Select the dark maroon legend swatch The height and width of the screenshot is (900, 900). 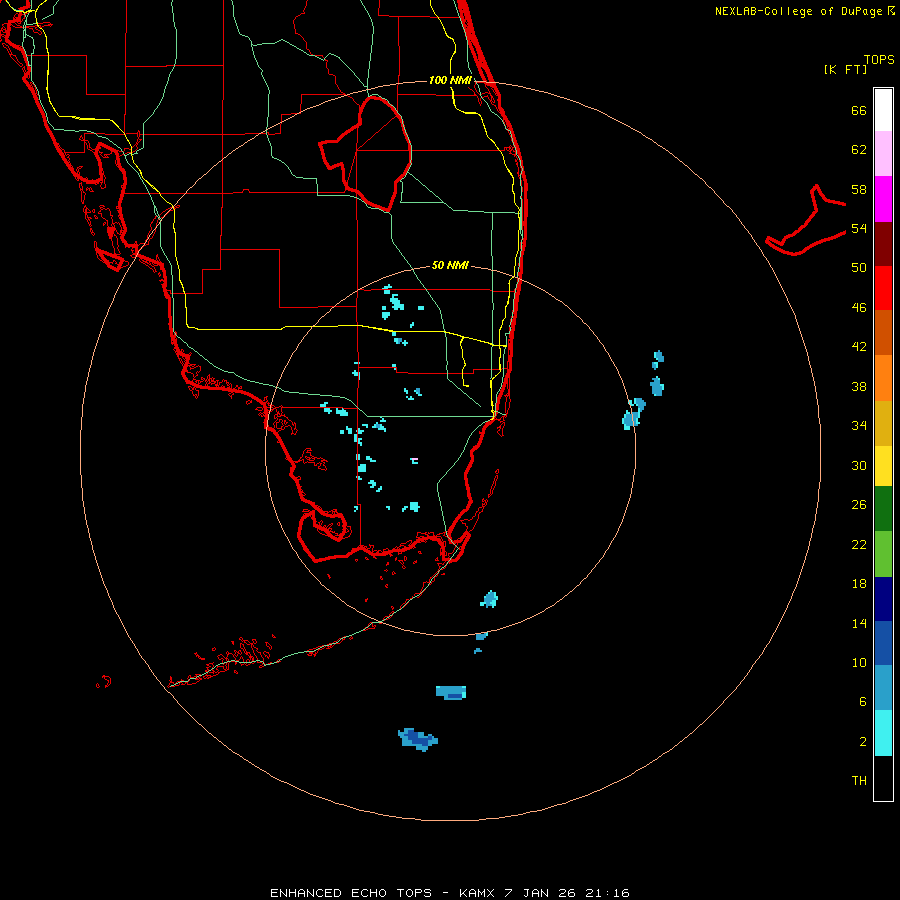[883, 243]
